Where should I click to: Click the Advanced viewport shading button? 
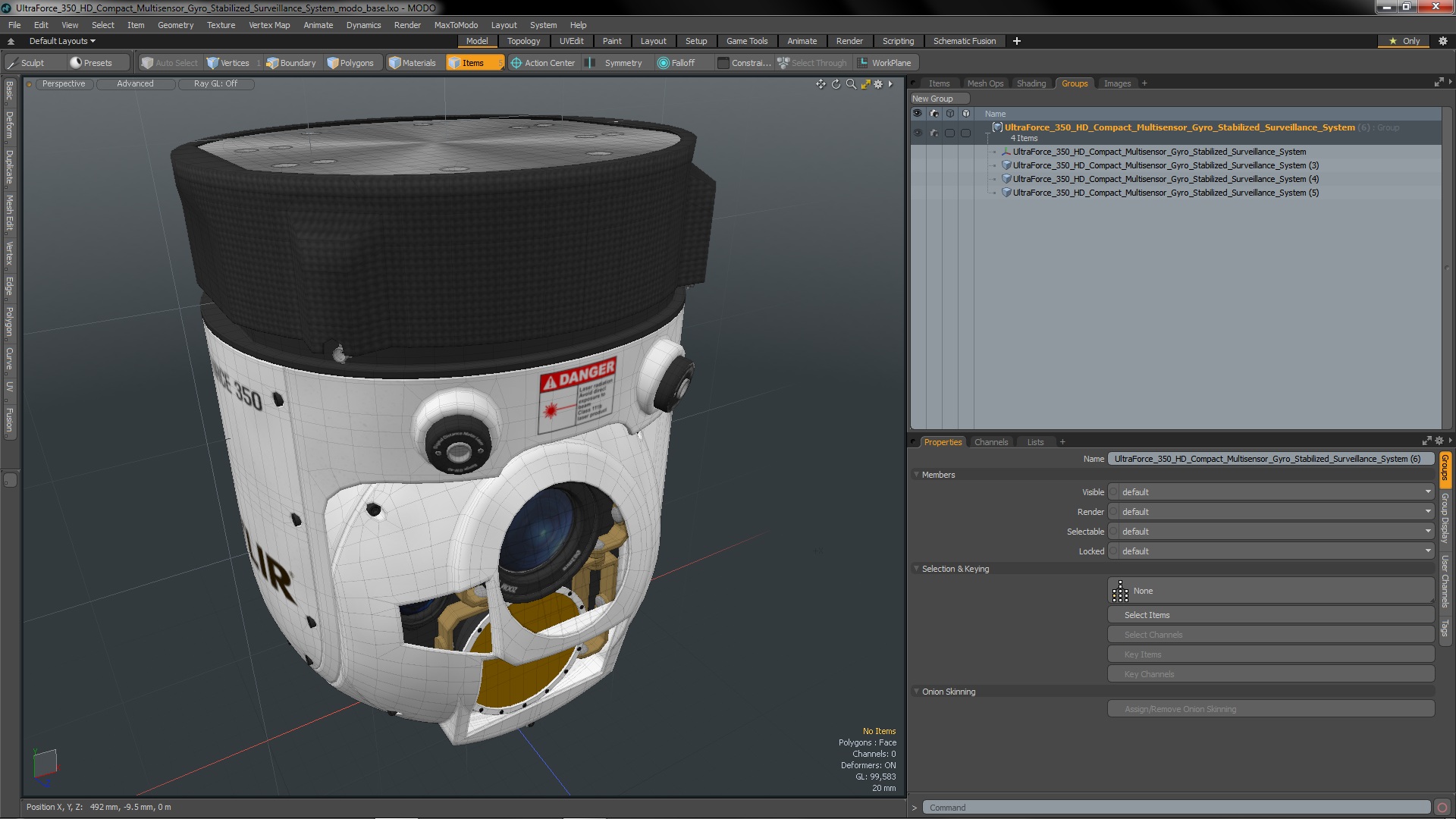135,84
